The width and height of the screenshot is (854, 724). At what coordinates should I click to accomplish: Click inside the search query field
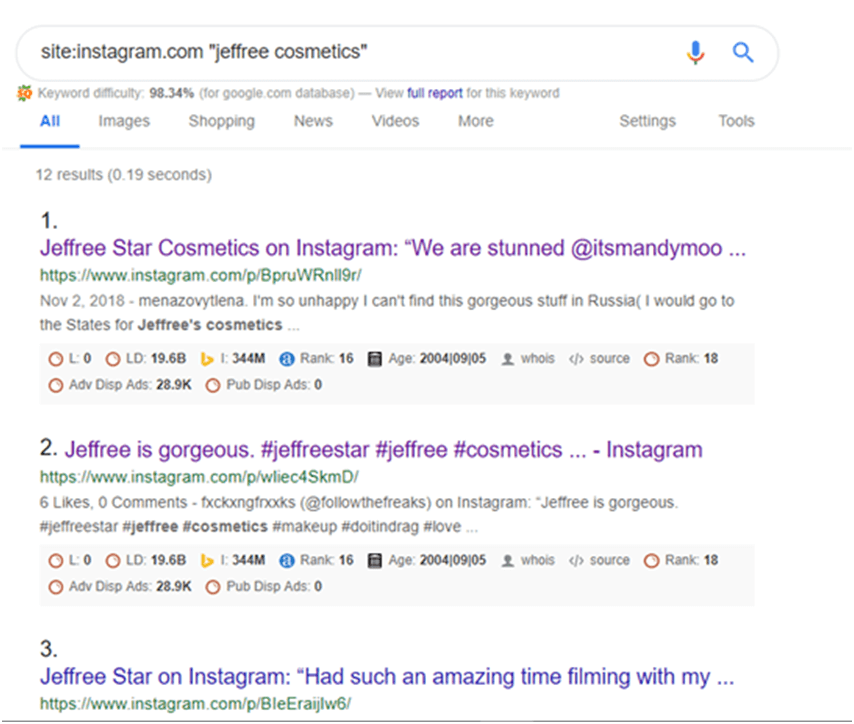(350, 52)
